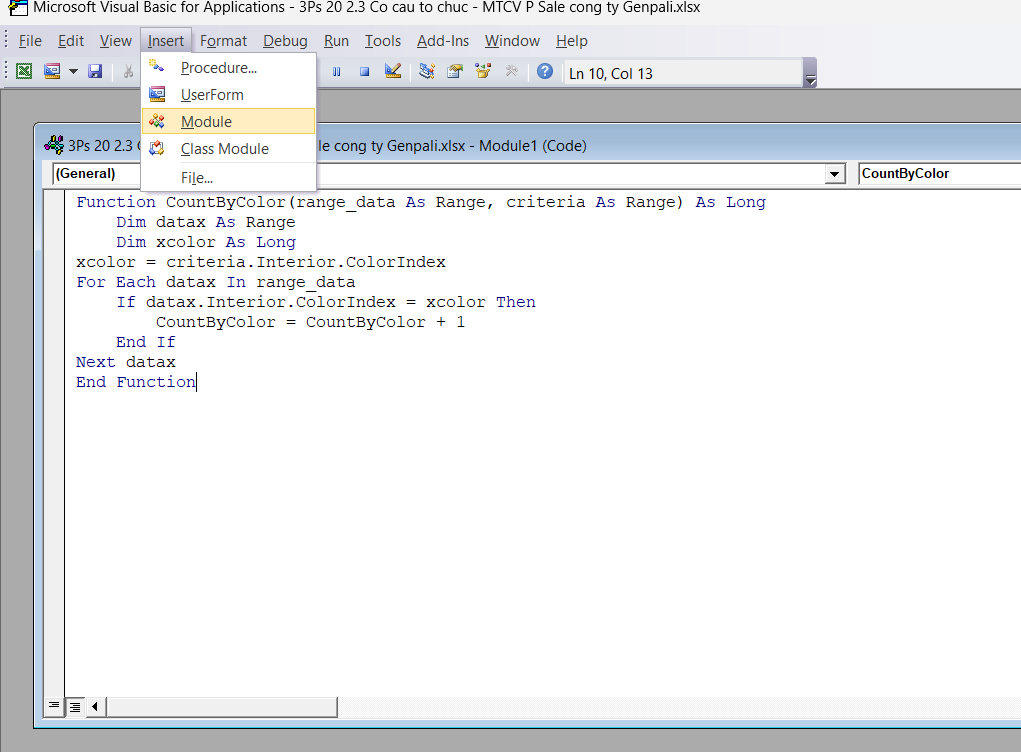Select Module from the Insert menu
This screenshot has width=1021, height=752.
206,122
